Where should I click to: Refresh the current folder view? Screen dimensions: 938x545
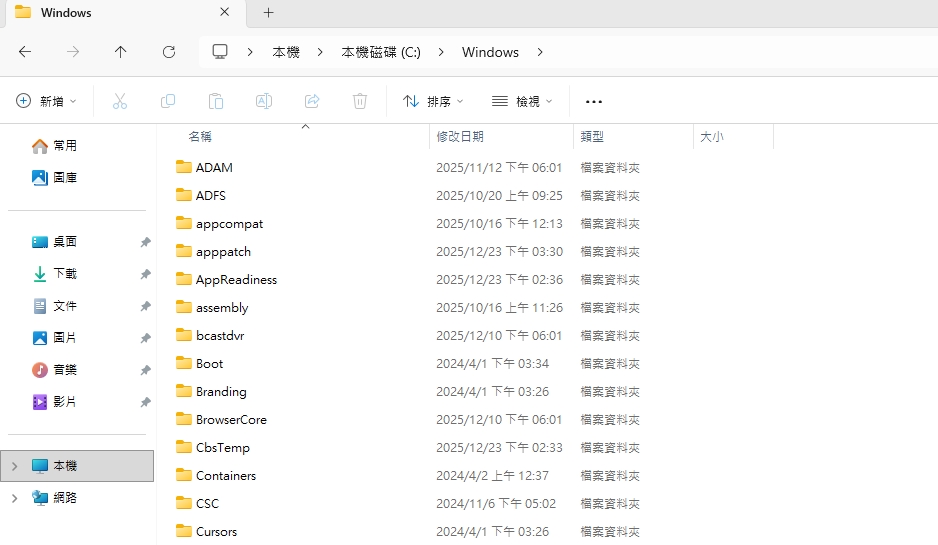click(169, 52)
